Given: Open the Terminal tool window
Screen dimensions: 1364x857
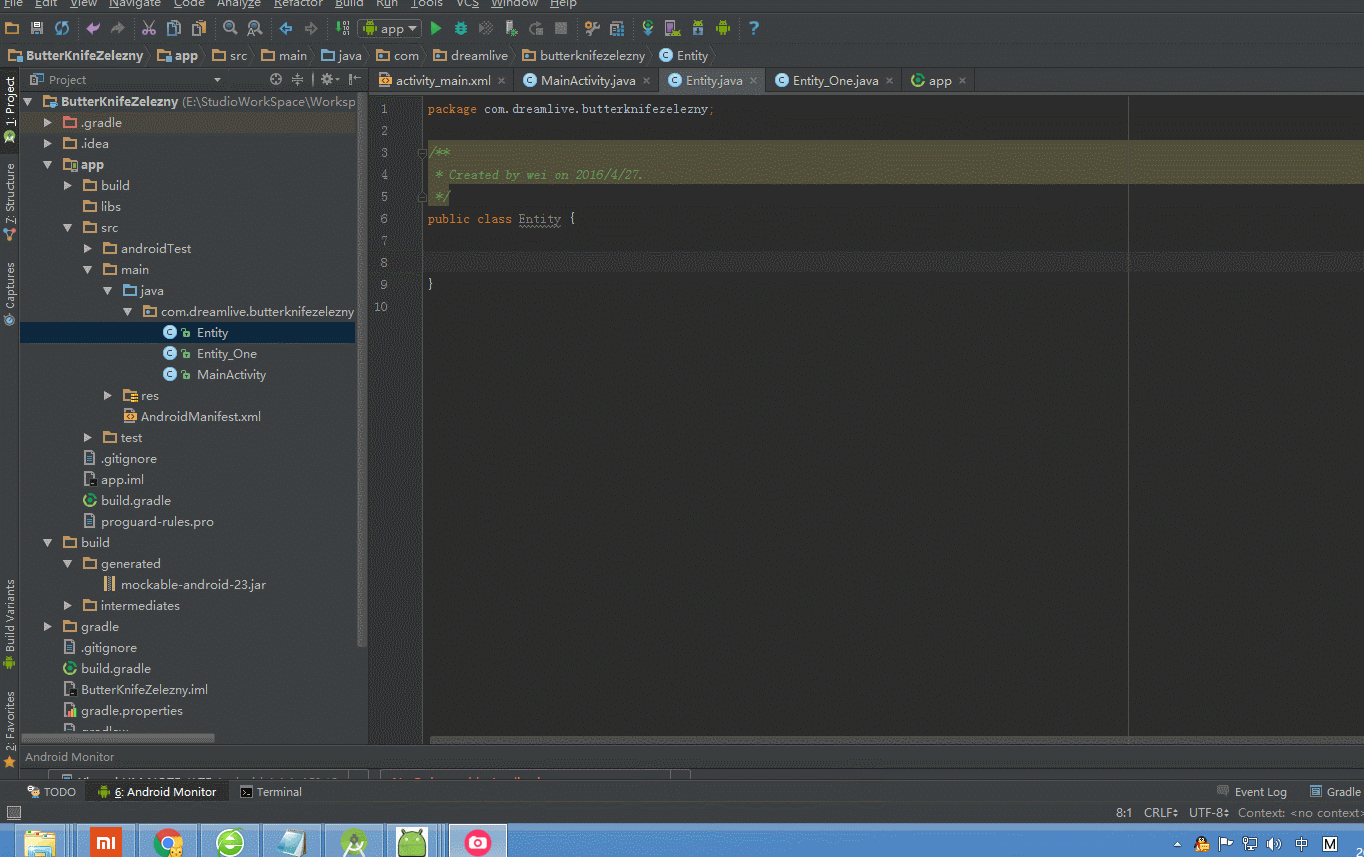Looking at the screenshot, I should (271, 792).
